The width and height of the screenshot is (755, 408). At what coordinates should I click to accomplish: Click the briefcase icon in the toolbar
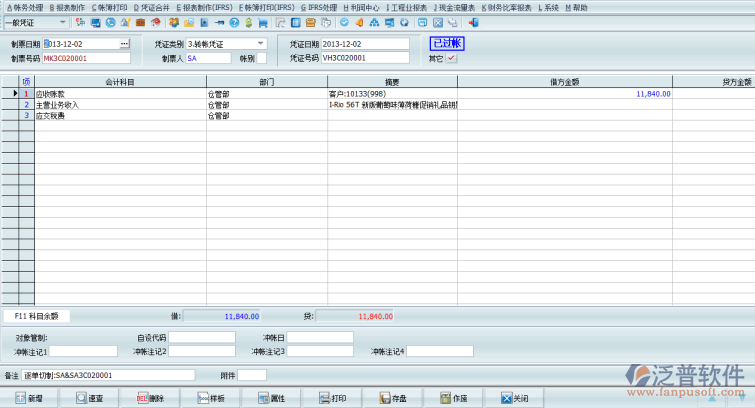(140, 22)
